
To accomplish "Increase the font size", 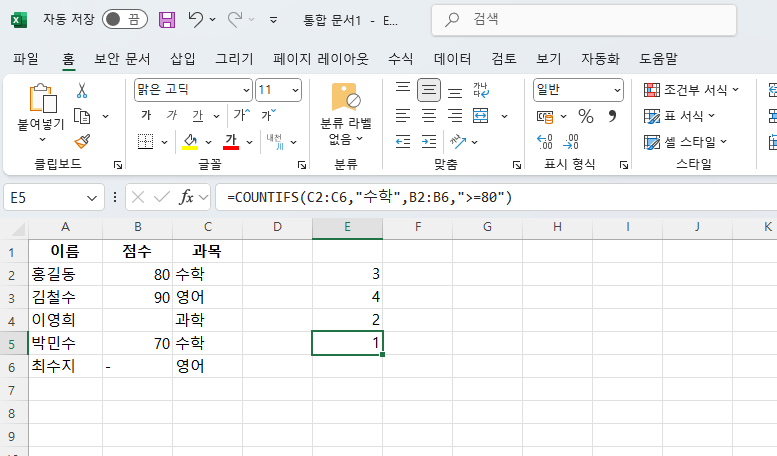I will [242, 115].
